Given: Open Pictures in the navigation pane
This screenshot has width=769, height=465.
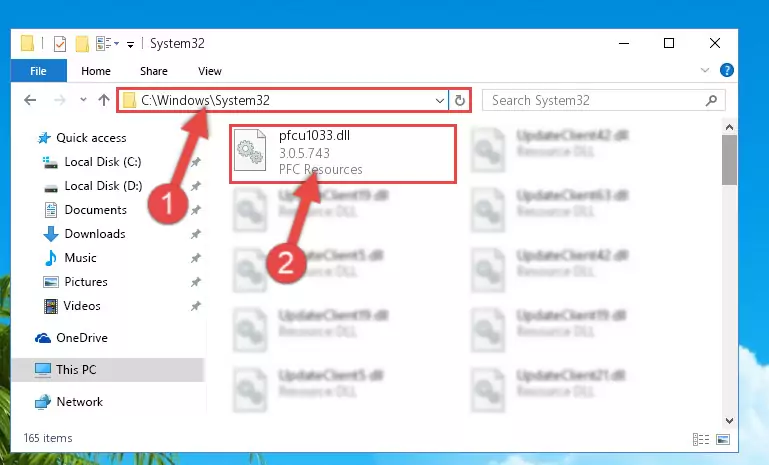Looking at the screenshot, I should (86, 282).
